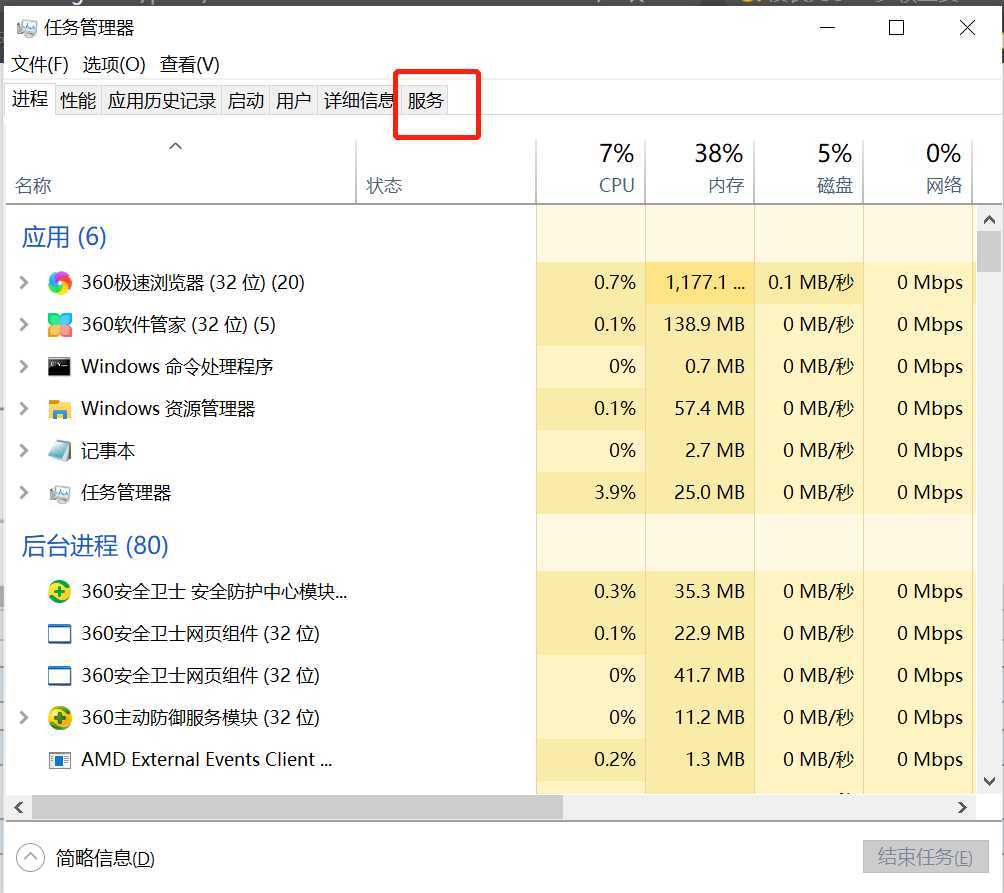This screenshot has height=893, width=1004.
Task: Expand the 360软件管家 process group
Action: (x=24, y=325)
